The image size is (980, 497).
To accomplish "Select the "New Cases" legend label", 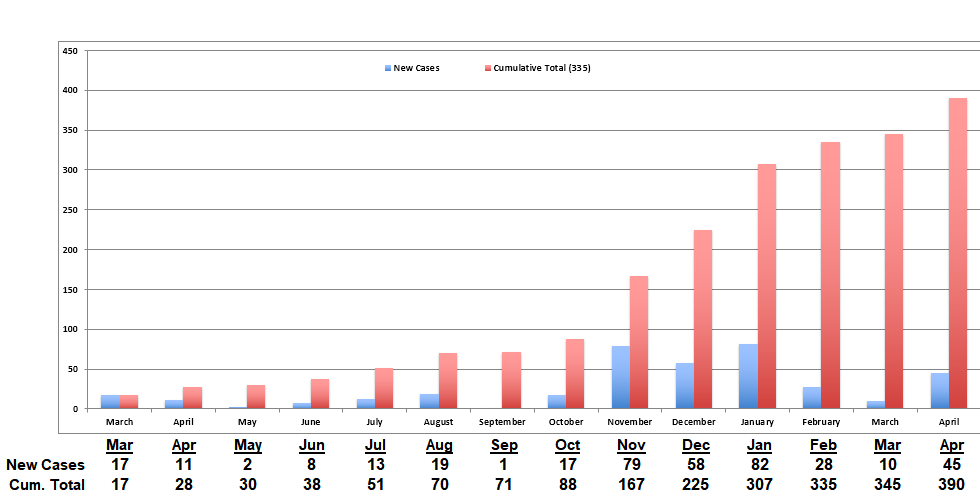I will [416, 69].
